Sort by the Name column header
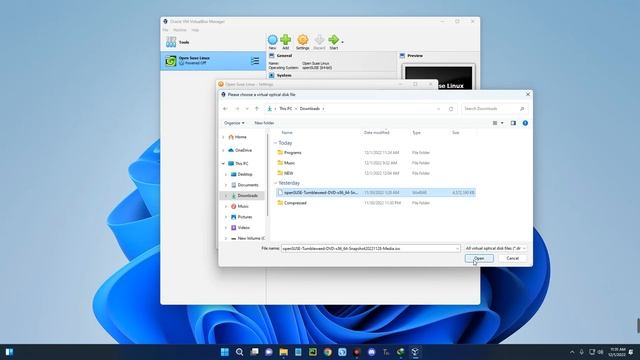This screenshot has height=360, width=640. 287,133
